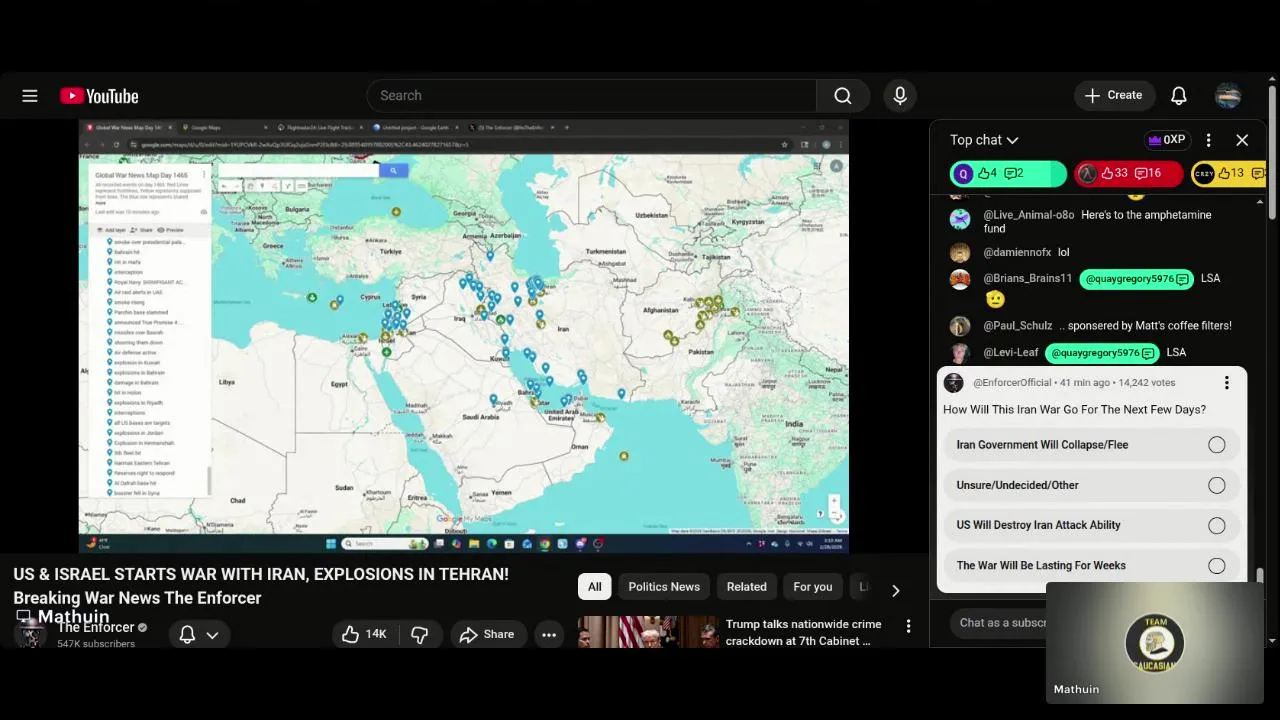Screen dimensions: 1280x720
Task: Open the 0XP crown badge
Action: [1167, 140]
